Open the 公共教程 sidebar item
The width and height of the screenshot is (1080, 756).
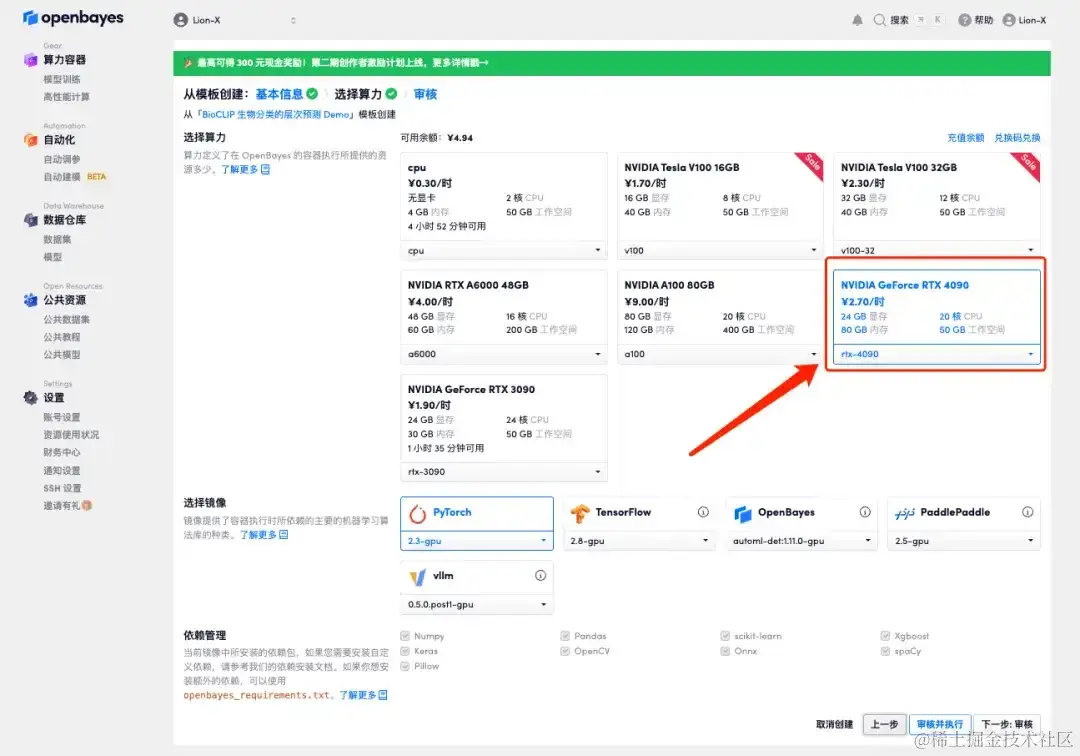(62, 337)
